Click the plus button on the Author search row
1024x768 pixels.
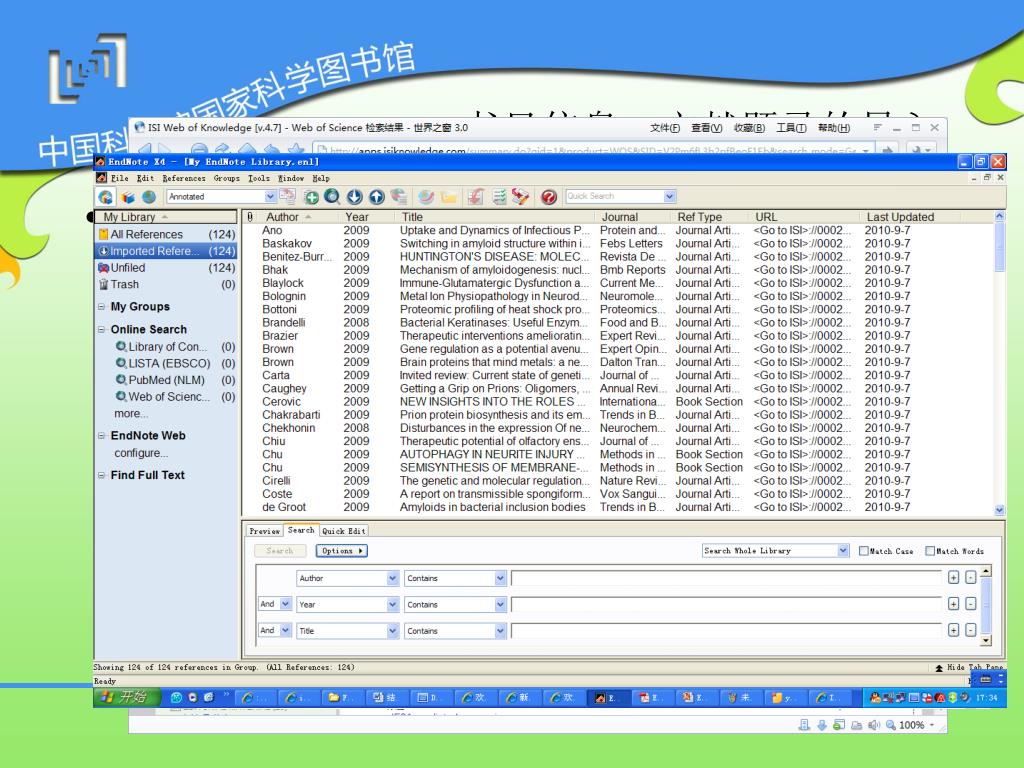tap(953, 577)
